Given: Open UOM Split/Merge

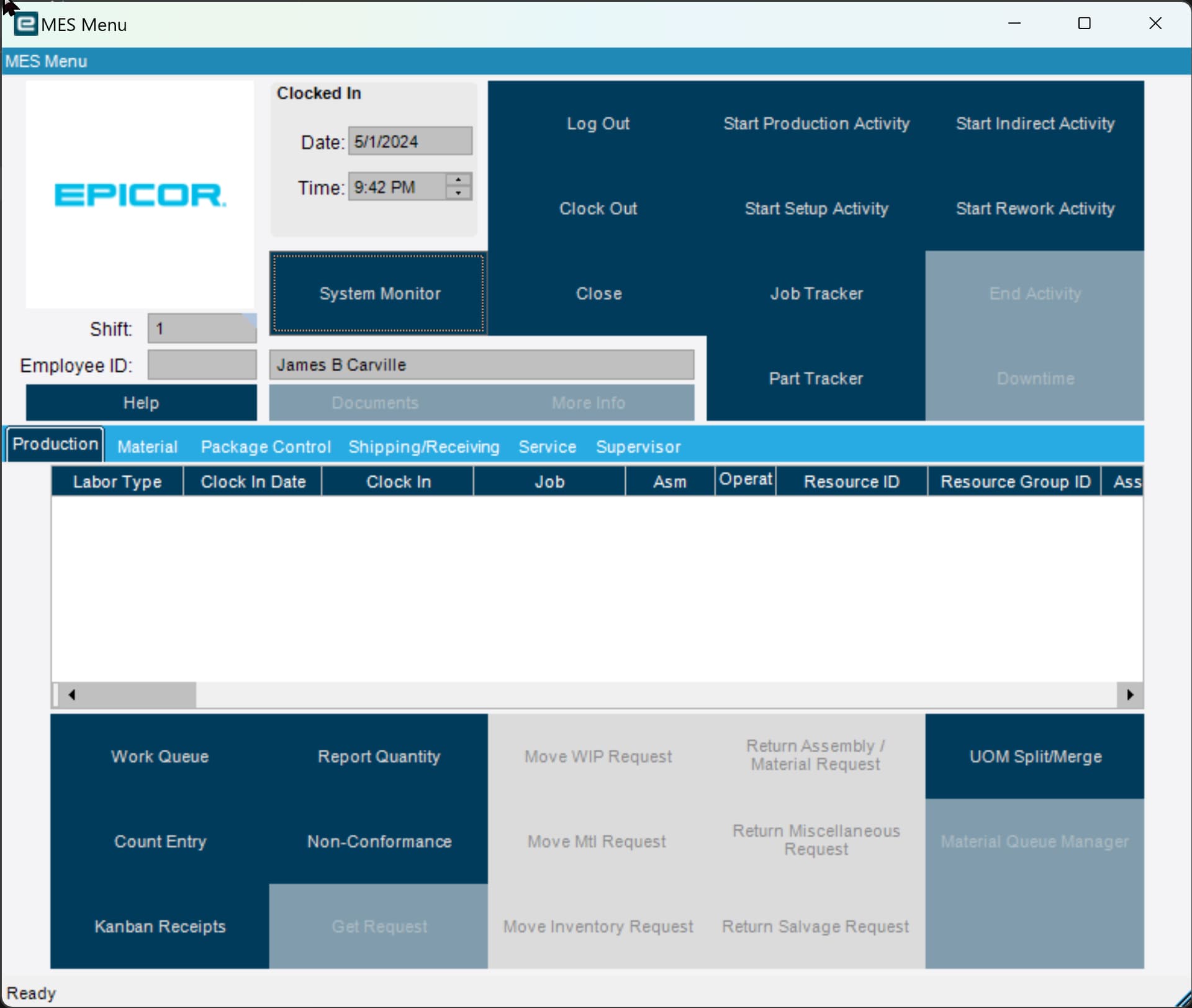Looking at the screenshot, I should click(1034, 756).
